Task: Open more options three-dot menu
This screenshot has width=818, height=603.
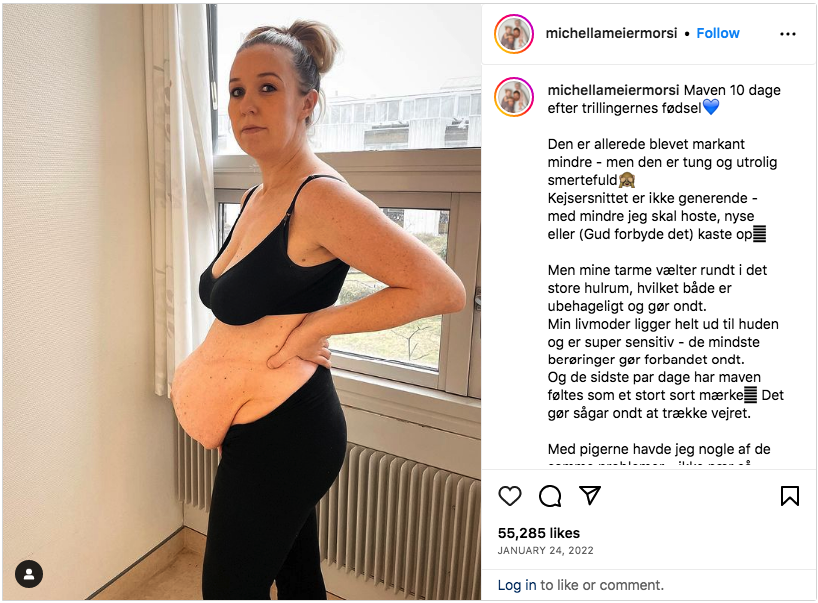Action: 788,34
